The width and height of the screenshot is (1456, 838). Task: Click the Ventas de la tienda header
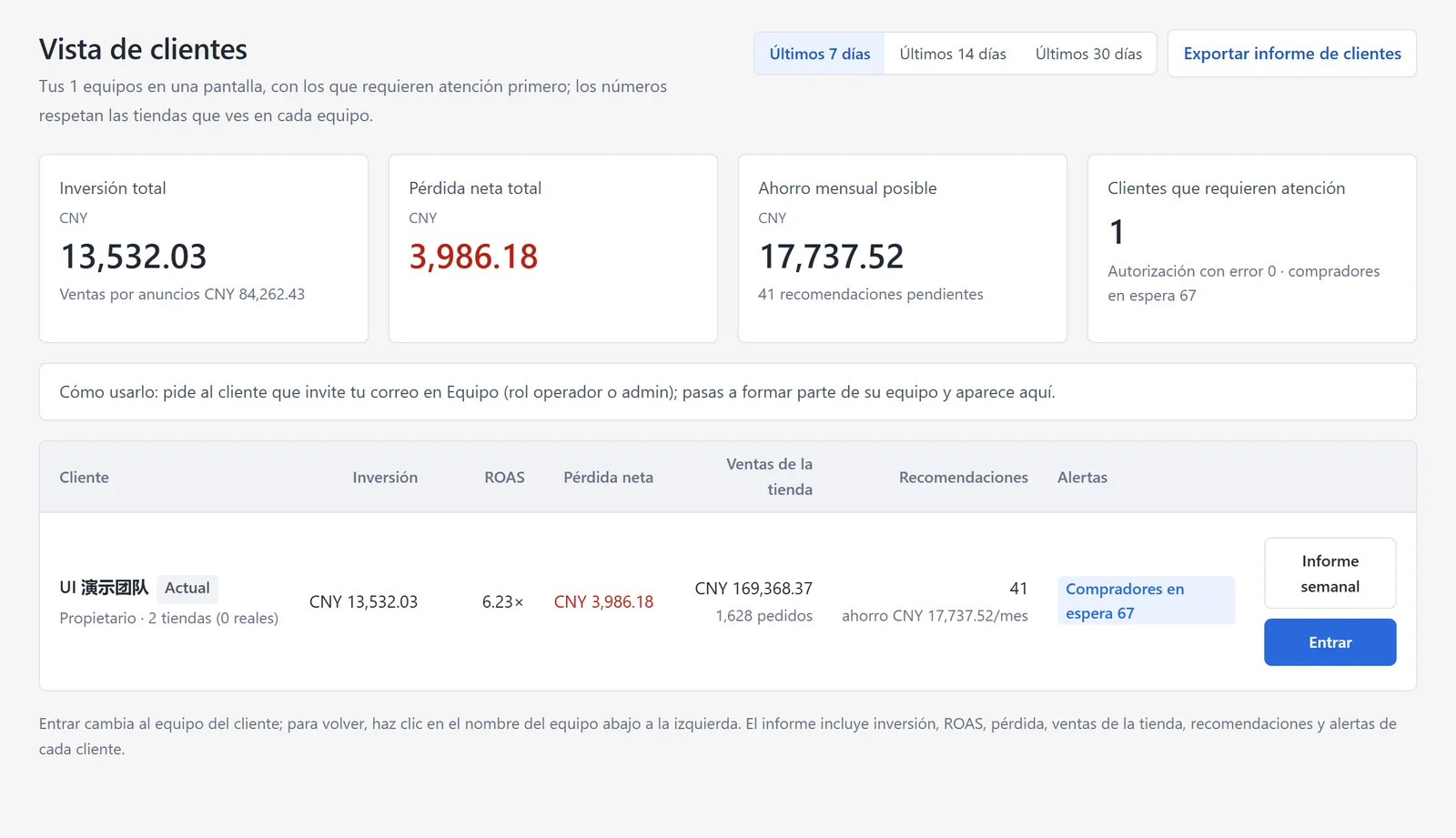[x=769, y=477]
